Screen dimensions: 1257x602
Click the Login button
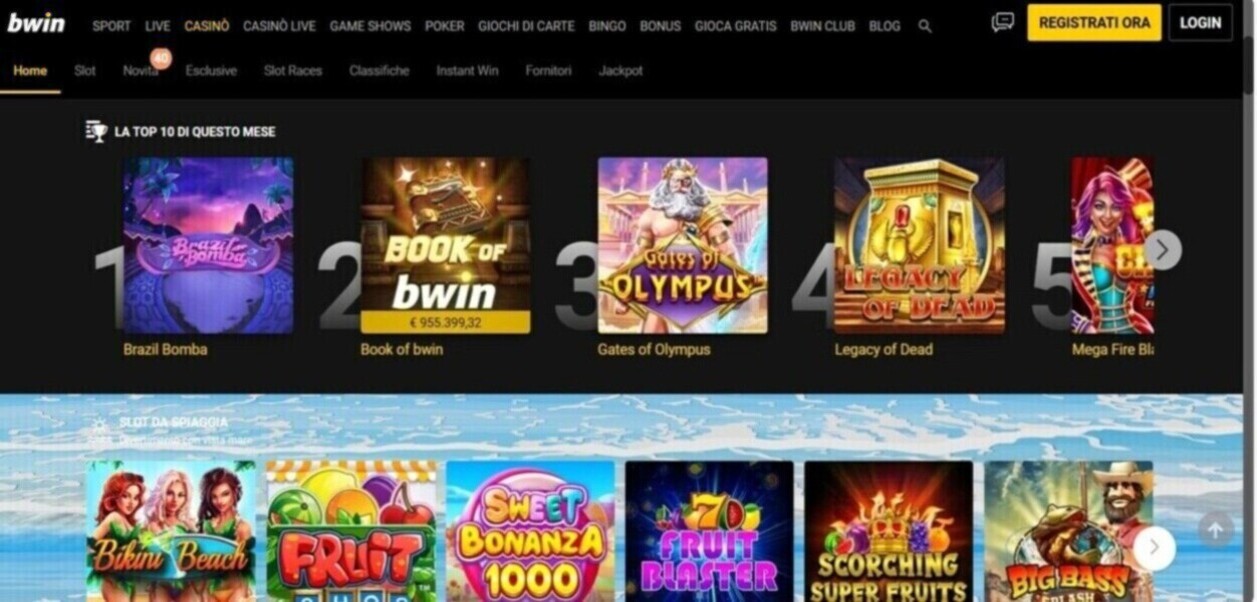pyautogui.click(x=1200, y=22)
